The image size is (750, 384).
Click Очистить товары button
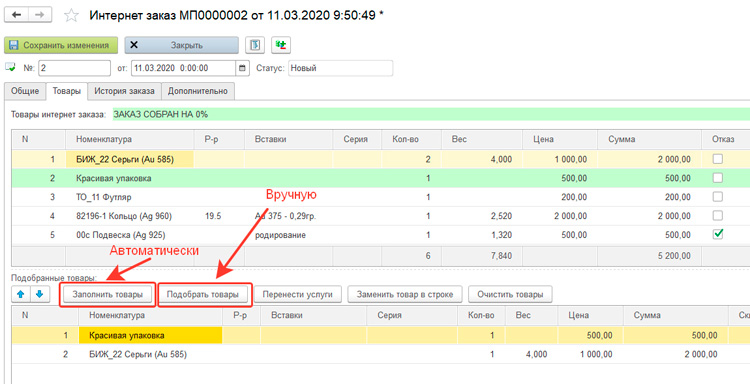(x=510, y=295)
